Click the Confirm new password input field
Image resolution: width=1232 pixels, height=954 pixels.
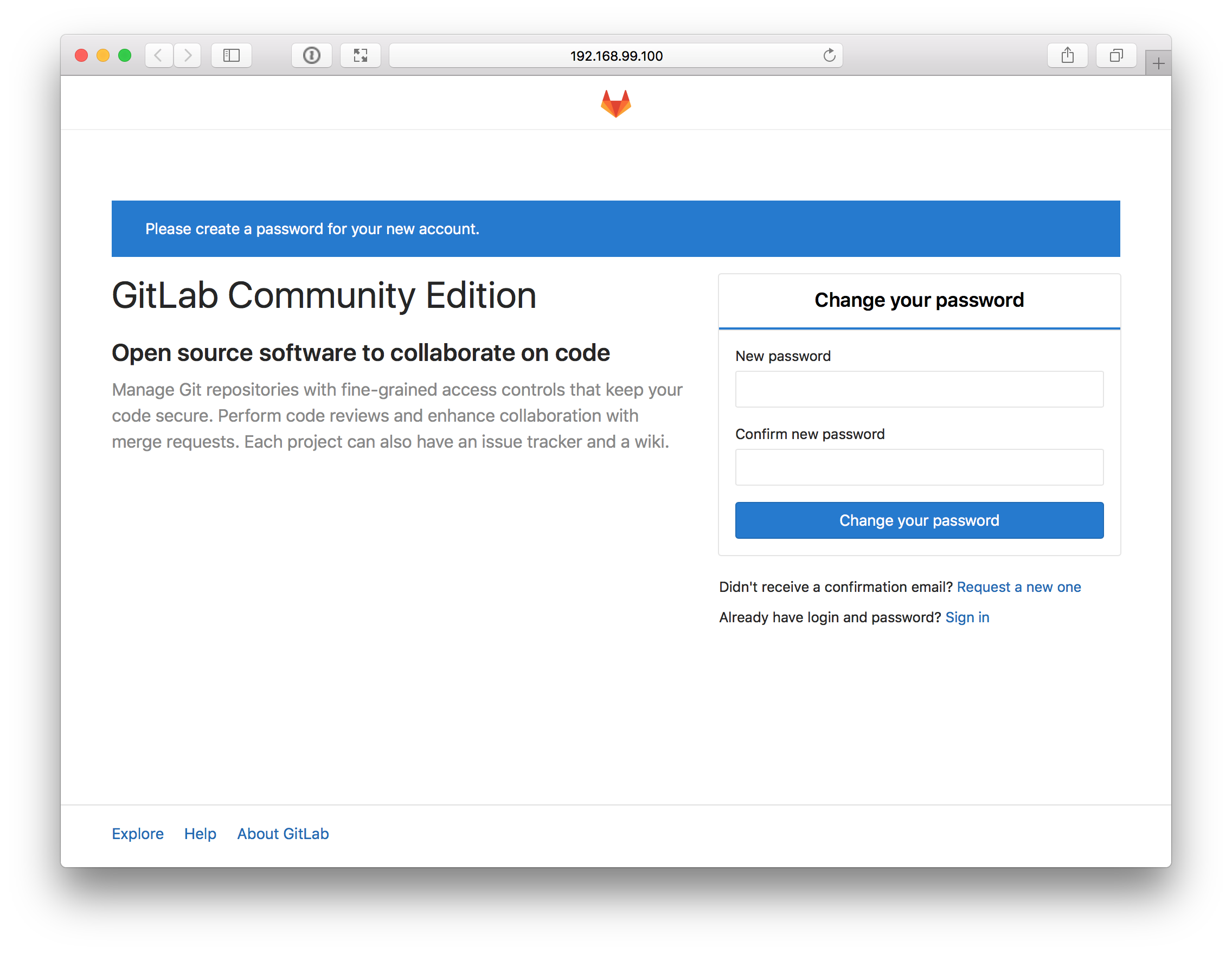tap(920, 466)
